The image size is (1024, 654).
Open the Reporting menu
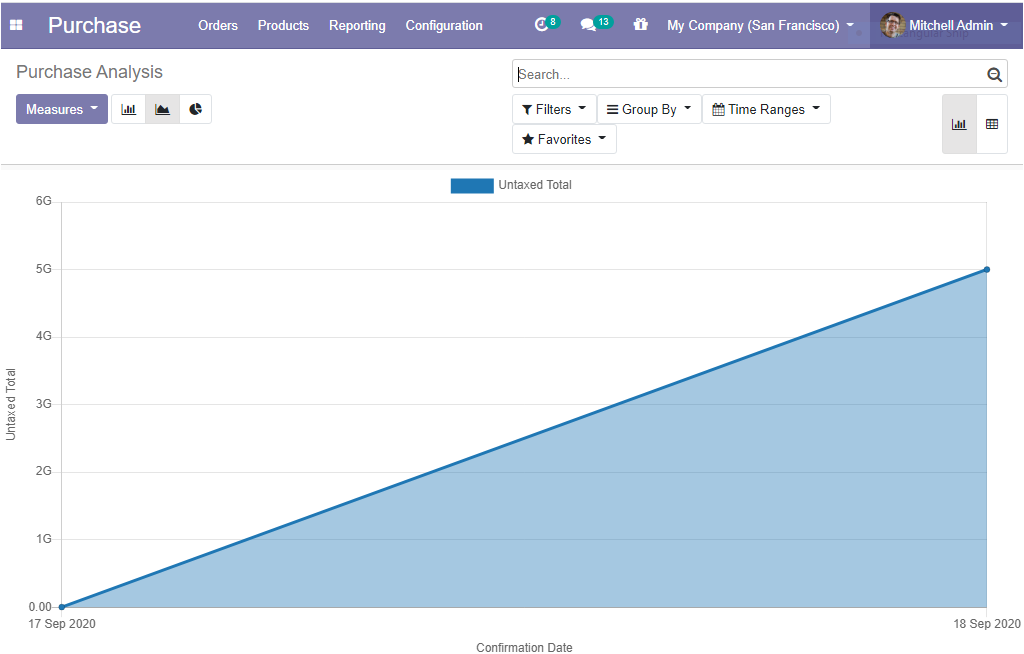click(357, 25)
